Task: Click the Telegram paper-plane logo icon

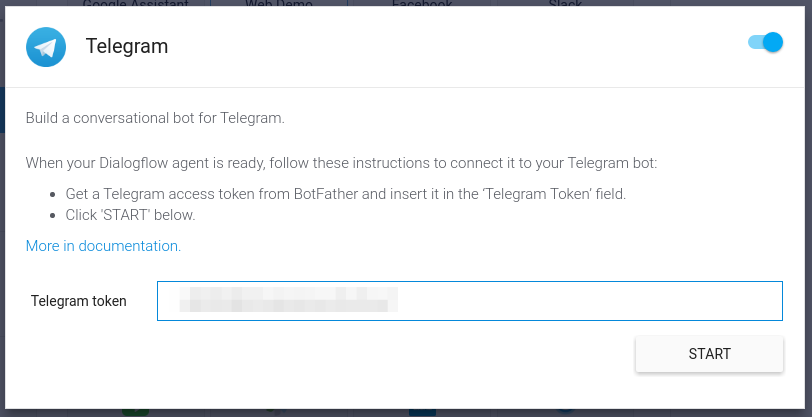Action: coord(46,46)
